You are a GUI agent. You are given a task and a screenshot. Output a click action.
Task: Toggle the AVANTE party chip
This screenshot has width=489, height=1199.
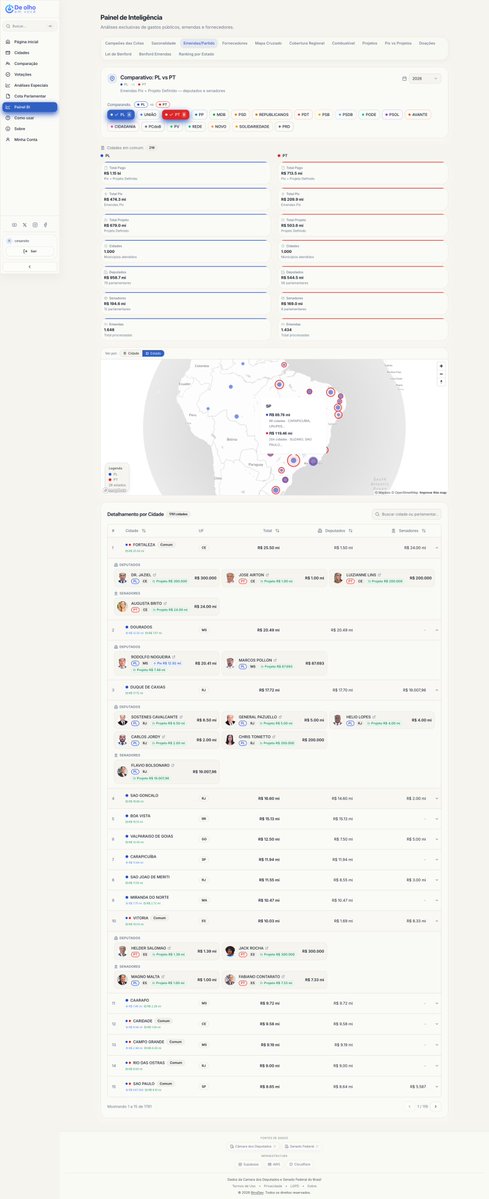point(418,115)
